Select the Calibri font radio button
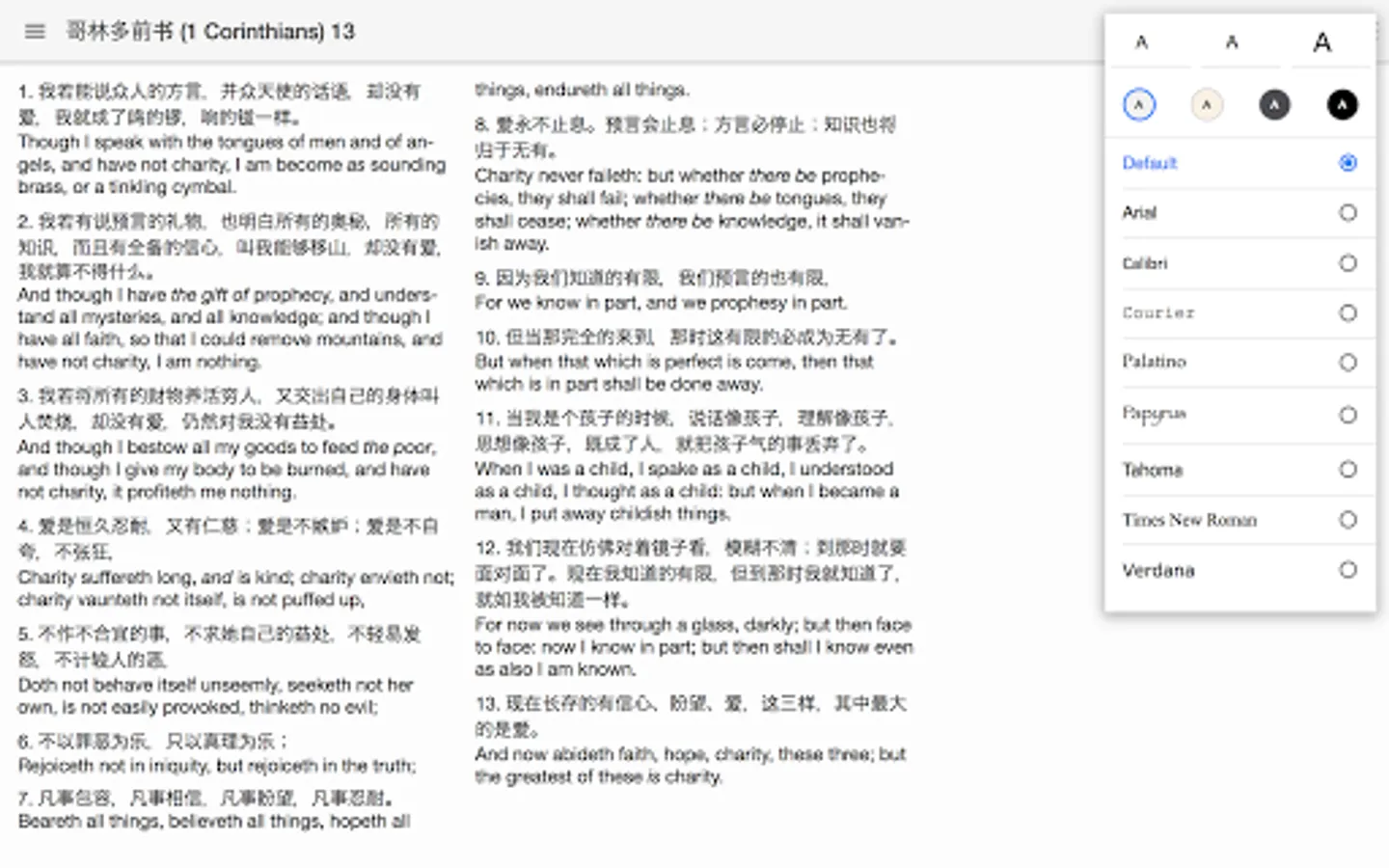Screen dimensions: 1389x868 [x=1348, y=262]
